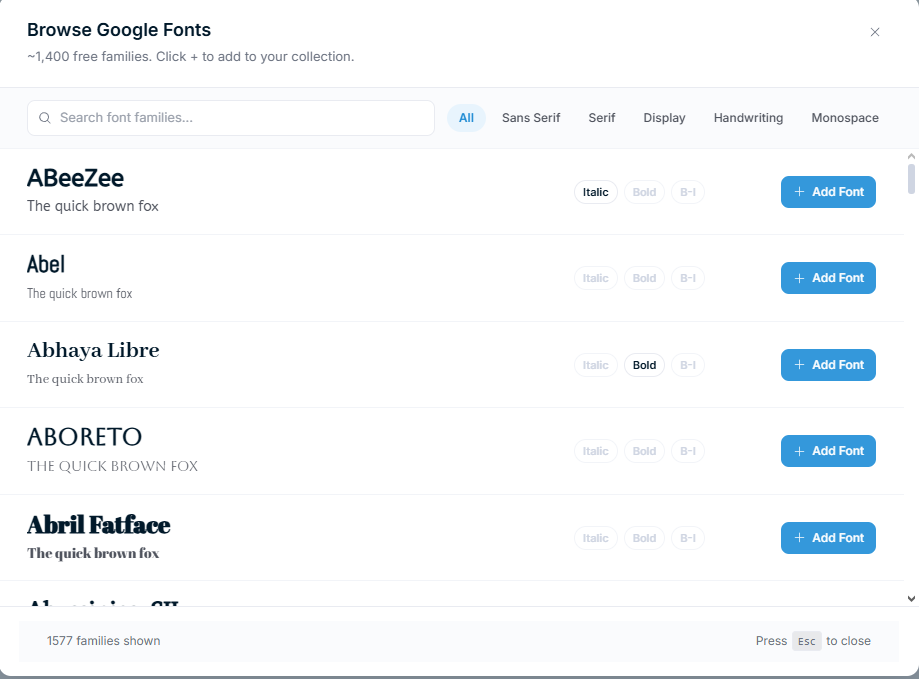
Task: Click the Browse Google Fonts heading
Action: pos(119,30)
